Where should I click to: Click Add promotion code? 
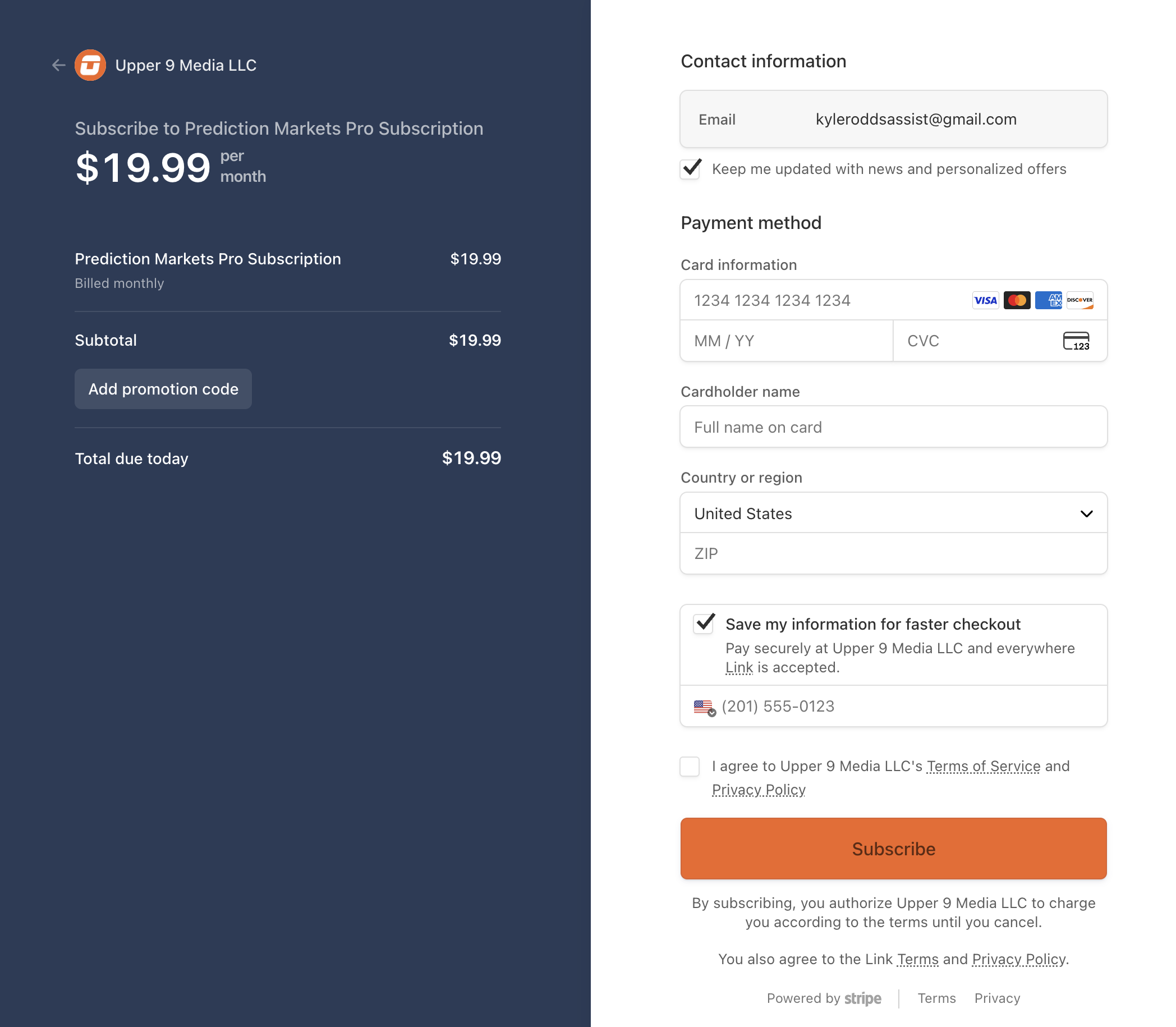pyautogui.click(x=163, y=389)
